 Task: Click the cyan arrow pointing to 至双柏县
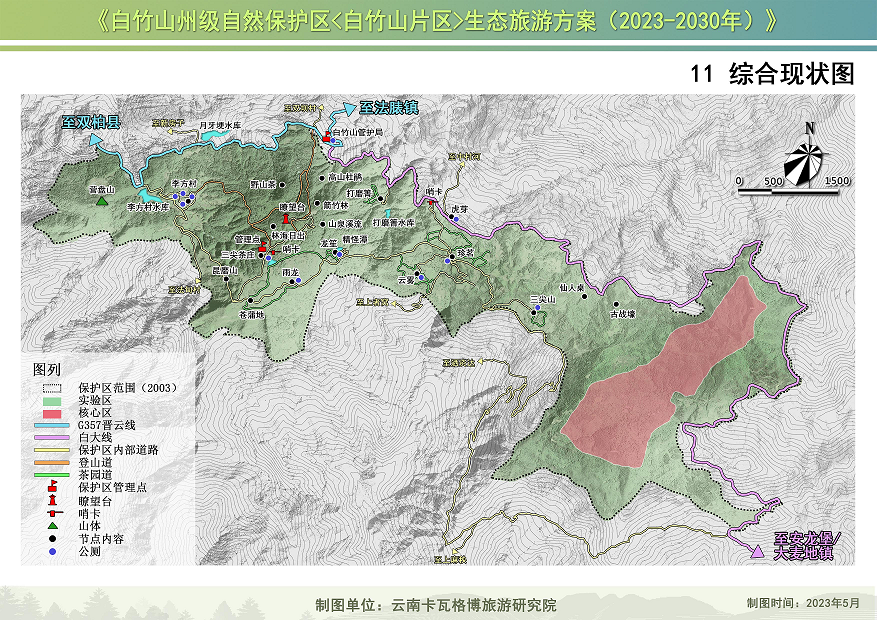(96, 140)
